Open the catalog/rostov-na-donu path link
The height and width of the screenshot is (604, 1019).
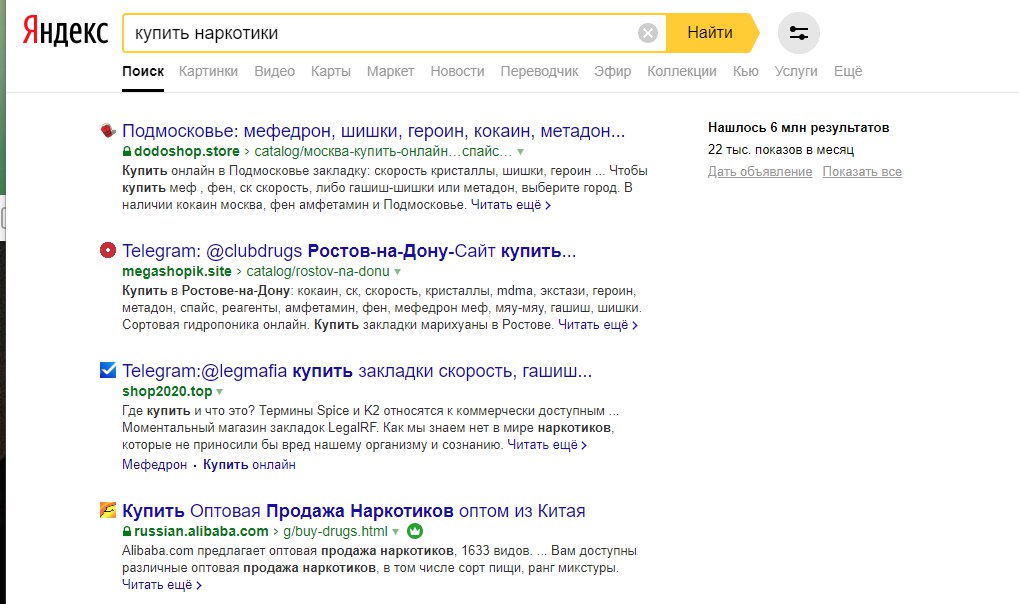coord(318,271)
